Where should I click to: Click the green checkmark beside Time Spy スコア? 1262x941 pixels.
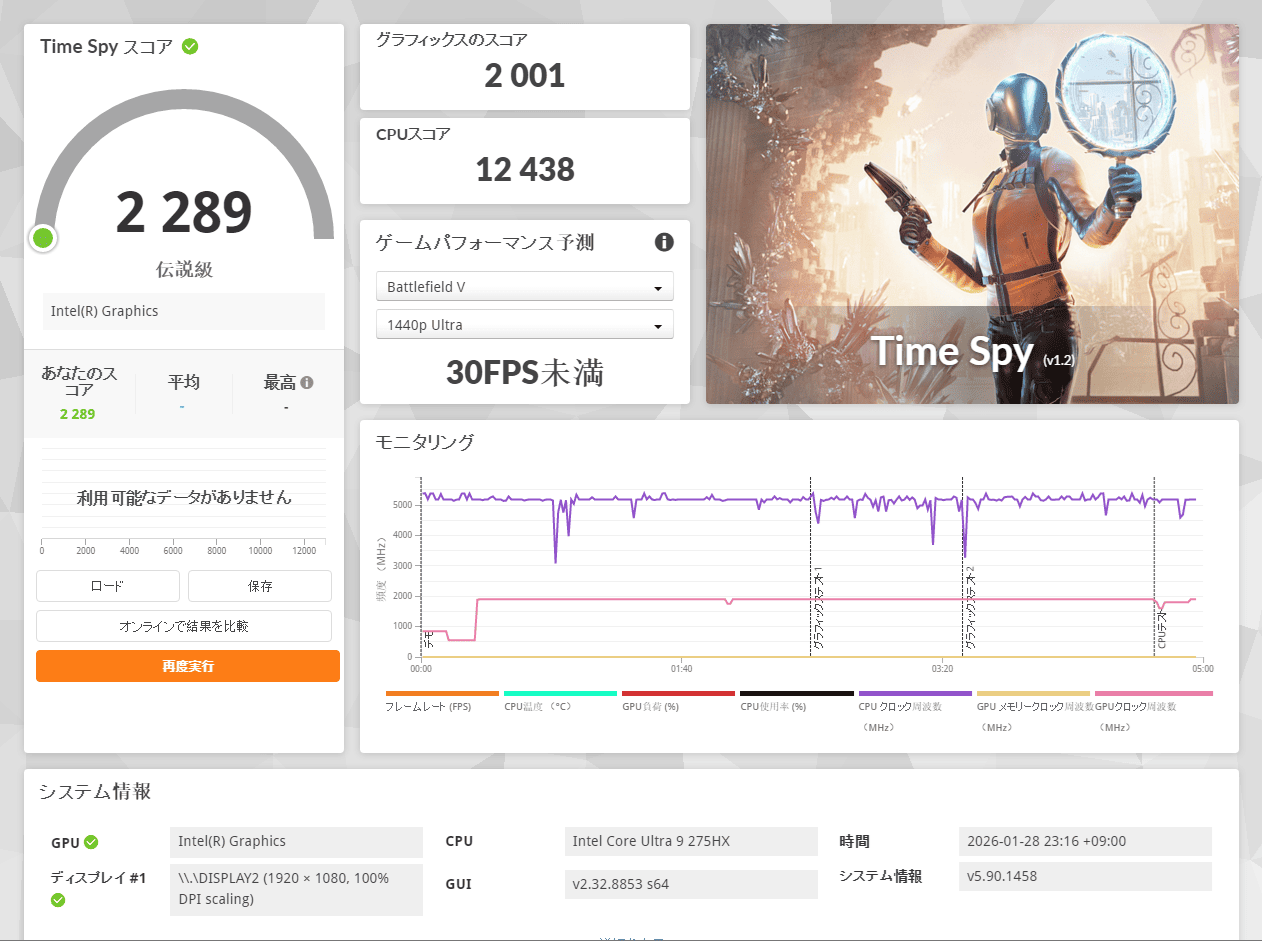tap(190, 47)
